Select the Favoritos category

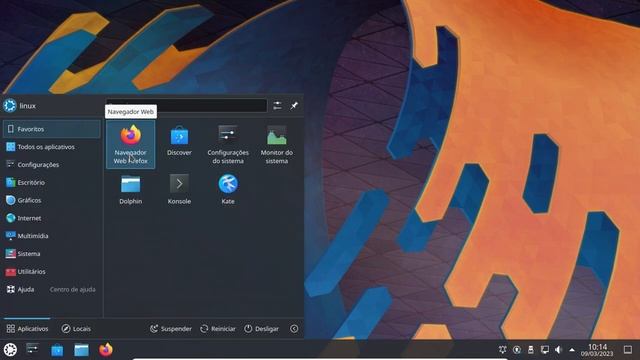tap(51, 129)
